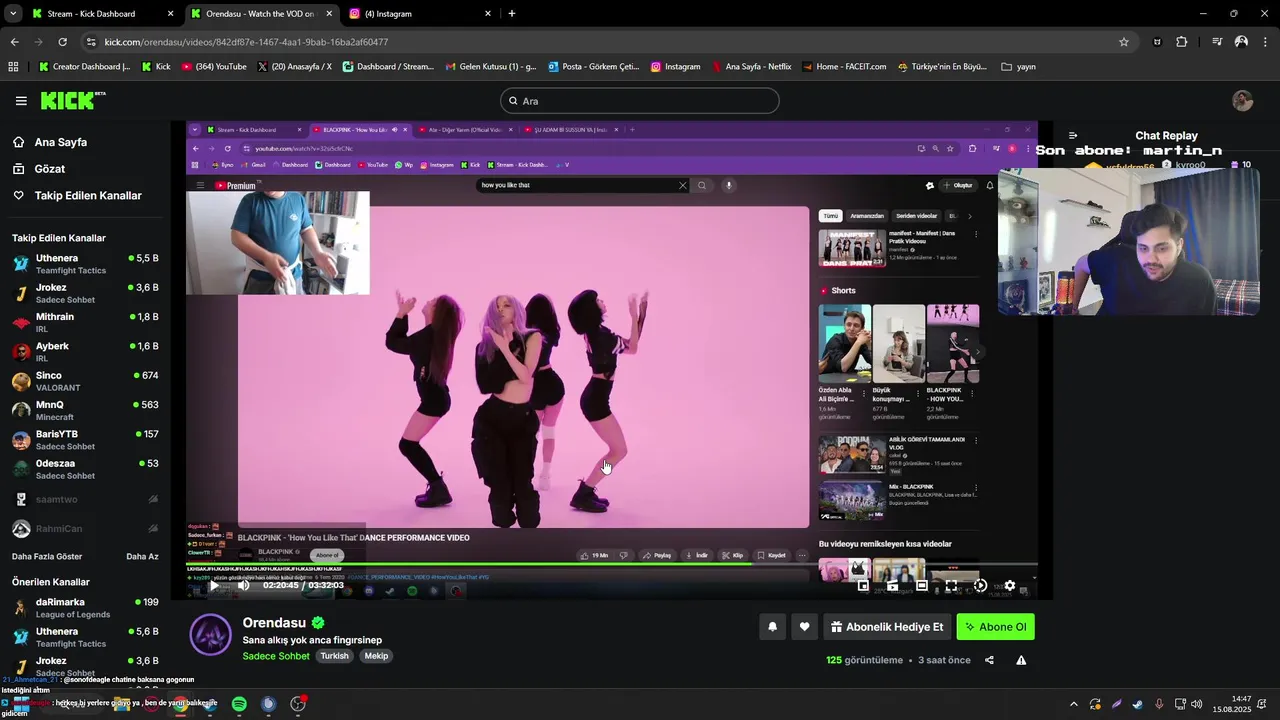This screenshot has width=1280, height=720.
Task: Open the (364) YouTube bookmark
Action: pyautogui.click(x=214, y=67)
